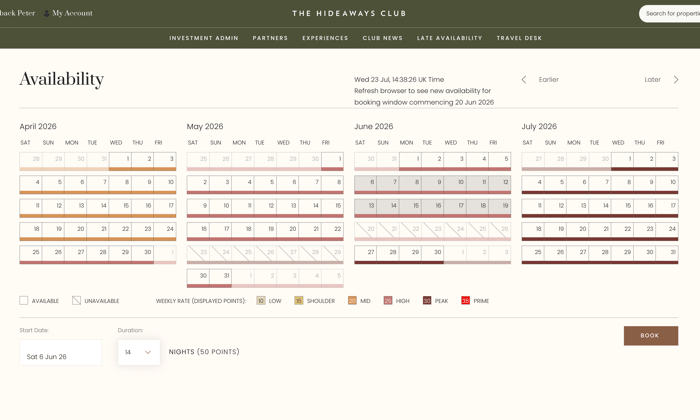Screen dimensions: 700x420
Task: Click unavailable May 23 2026 cell
Action: point(198,253)
